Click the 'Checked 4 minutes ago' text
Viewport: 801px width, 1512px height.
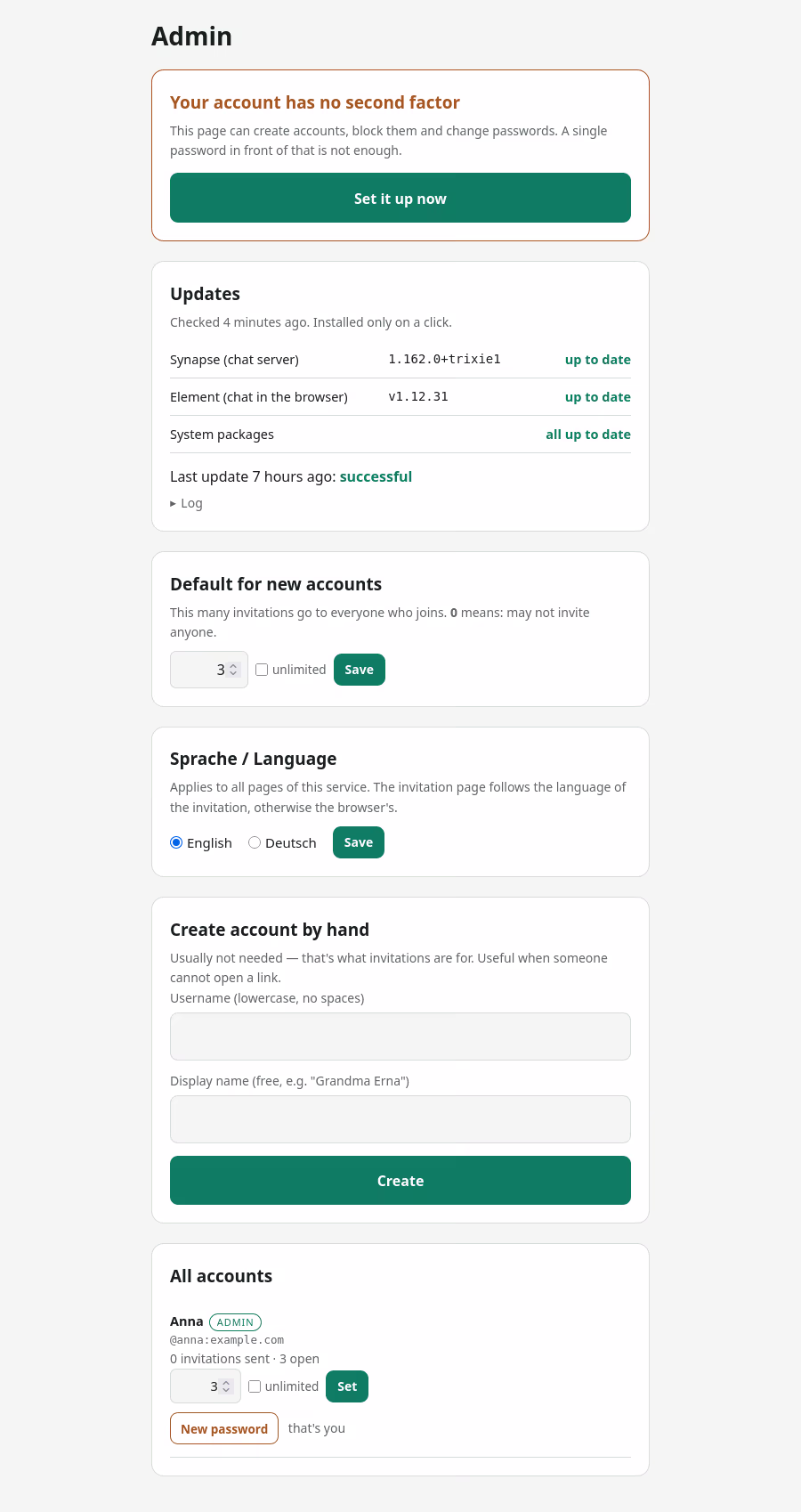tap(239, 322)
